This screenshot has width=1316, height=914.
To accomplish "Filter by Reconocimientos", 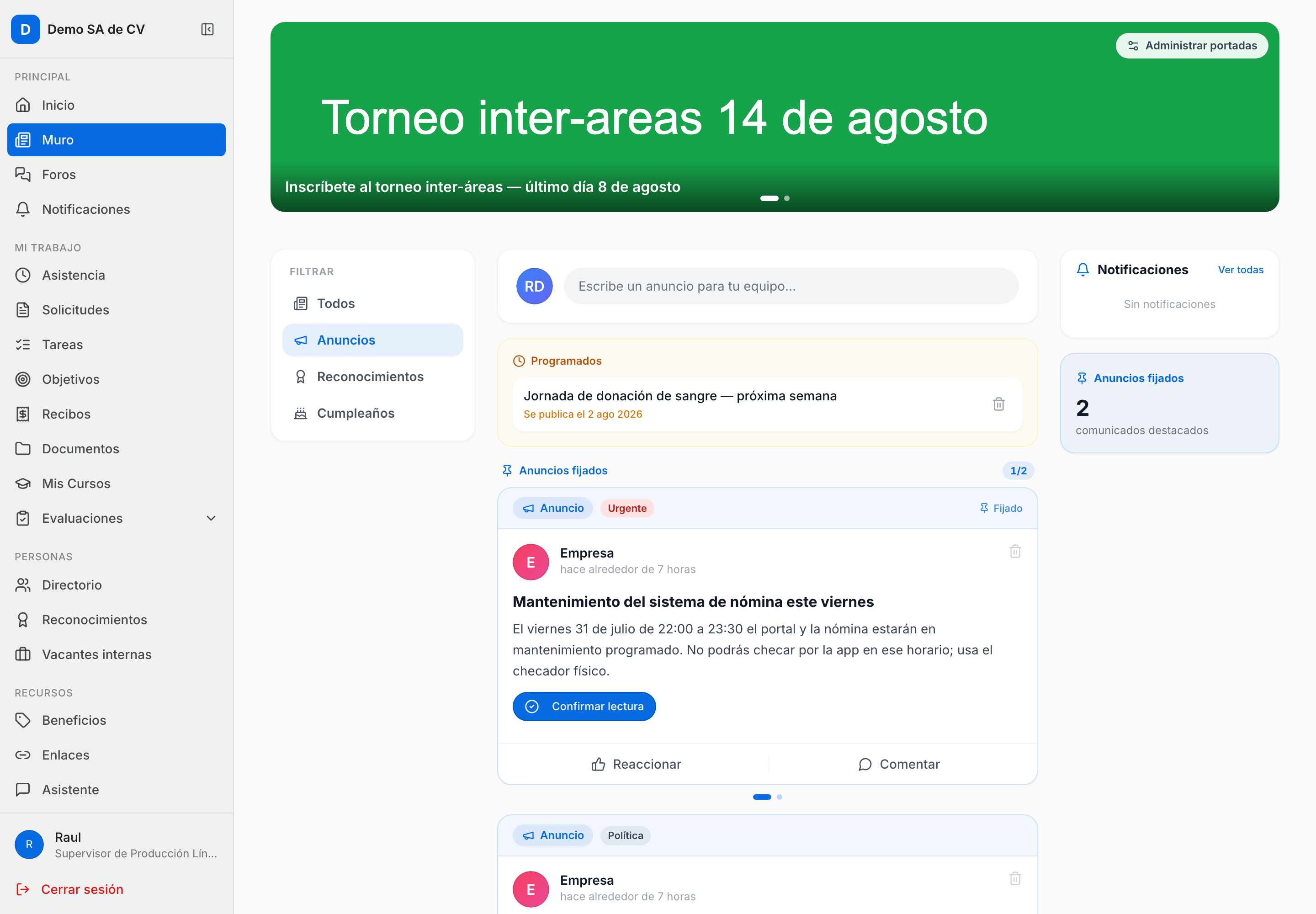I will coord(373,377).
